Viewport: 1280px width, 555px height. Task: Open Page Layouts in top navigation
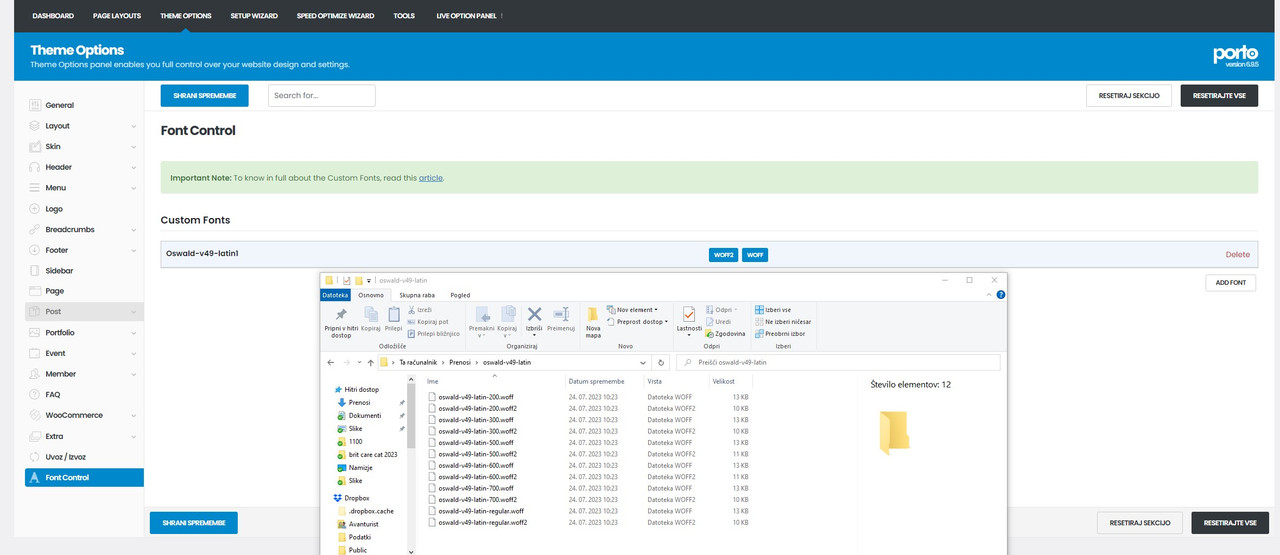coord(117,16)
